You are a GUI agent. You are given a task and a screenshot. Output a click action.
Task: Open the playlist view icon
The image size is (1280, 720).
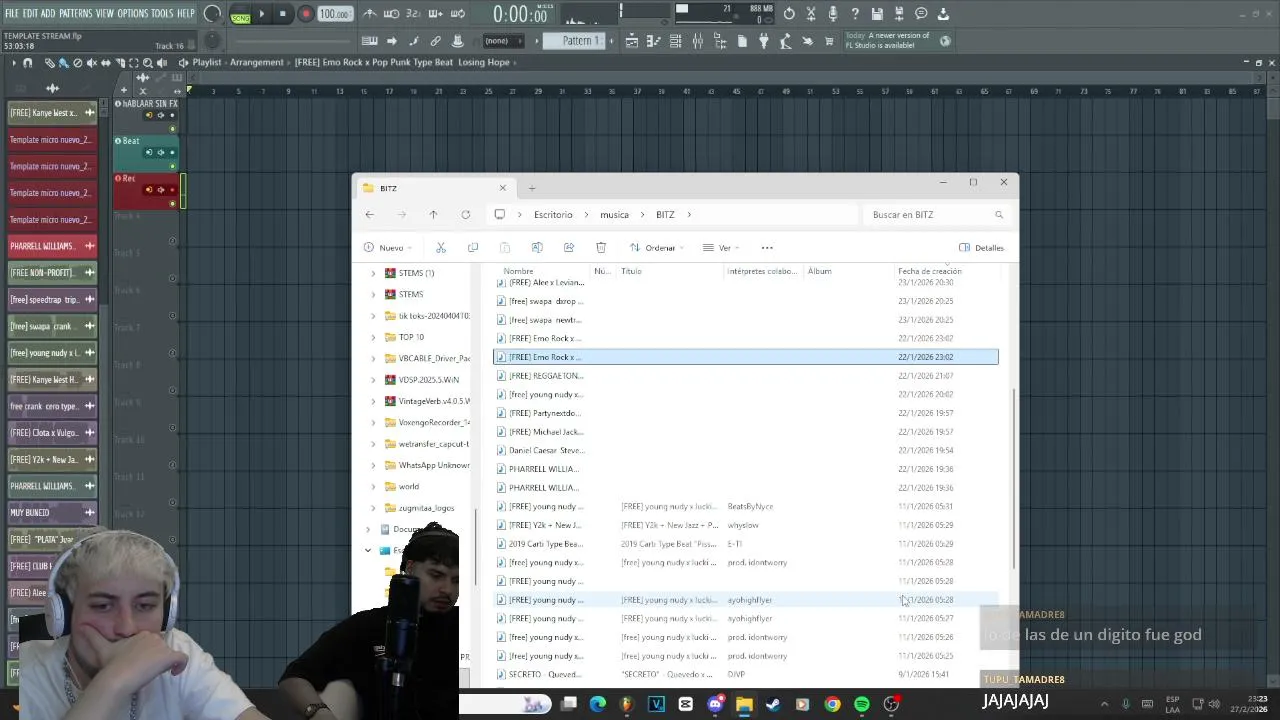point(631,41)
